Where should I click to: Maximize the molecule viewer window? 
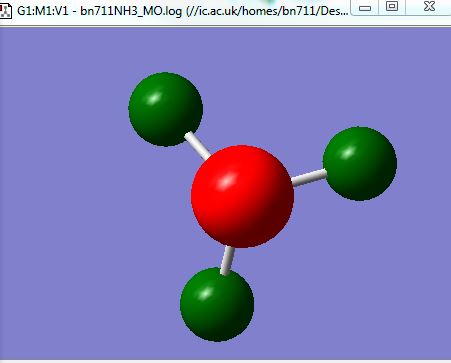click(x=392, y=6)
